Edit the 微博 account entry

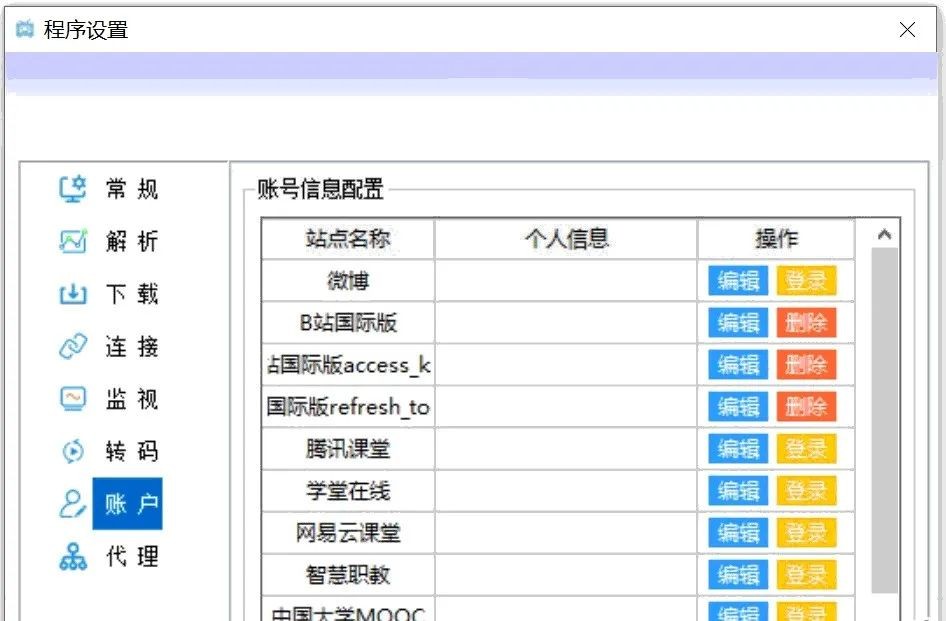click(x=738, y=281)
